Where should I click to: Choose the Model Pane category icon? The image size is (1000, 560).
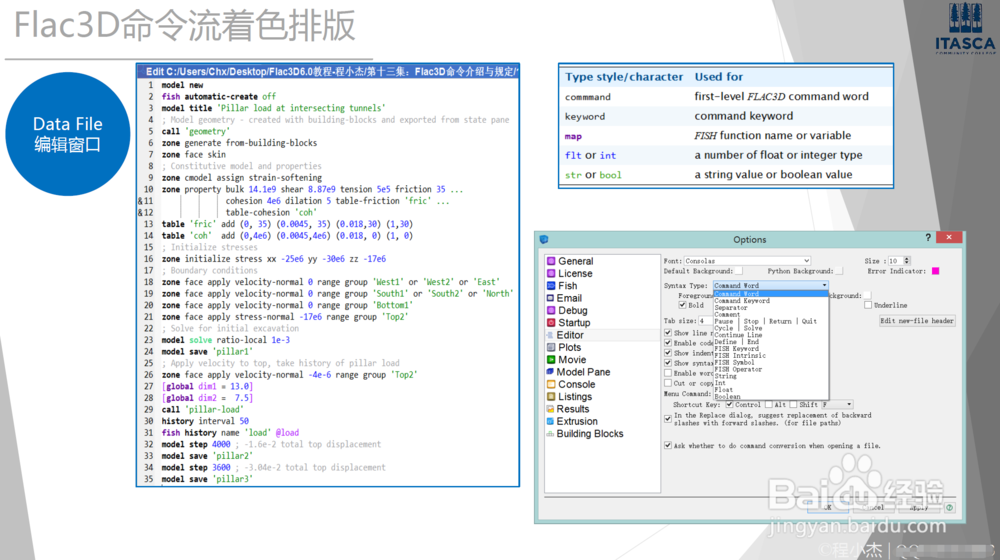click(x=550, y=372)
